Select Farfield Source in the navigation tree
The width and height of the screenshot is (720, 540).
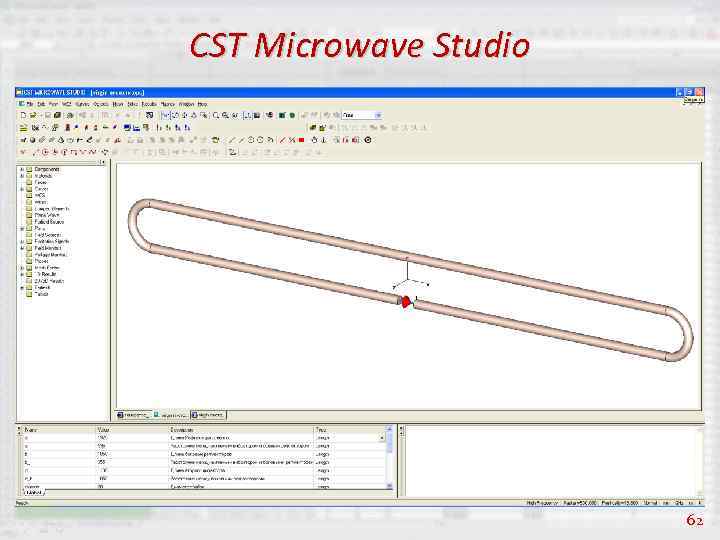click(49, 222)
